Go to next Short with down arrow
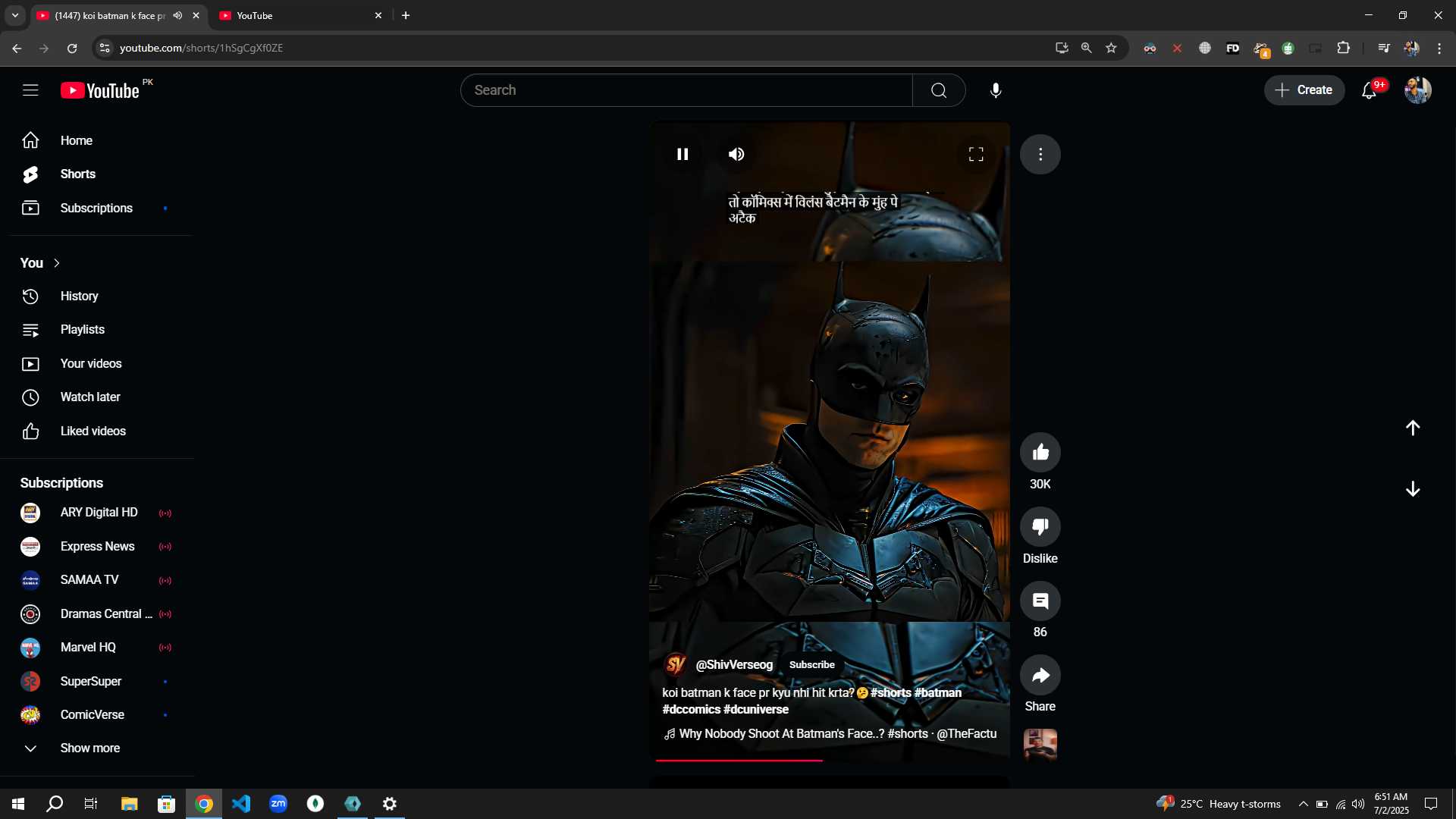 [x=1412, y=489]
